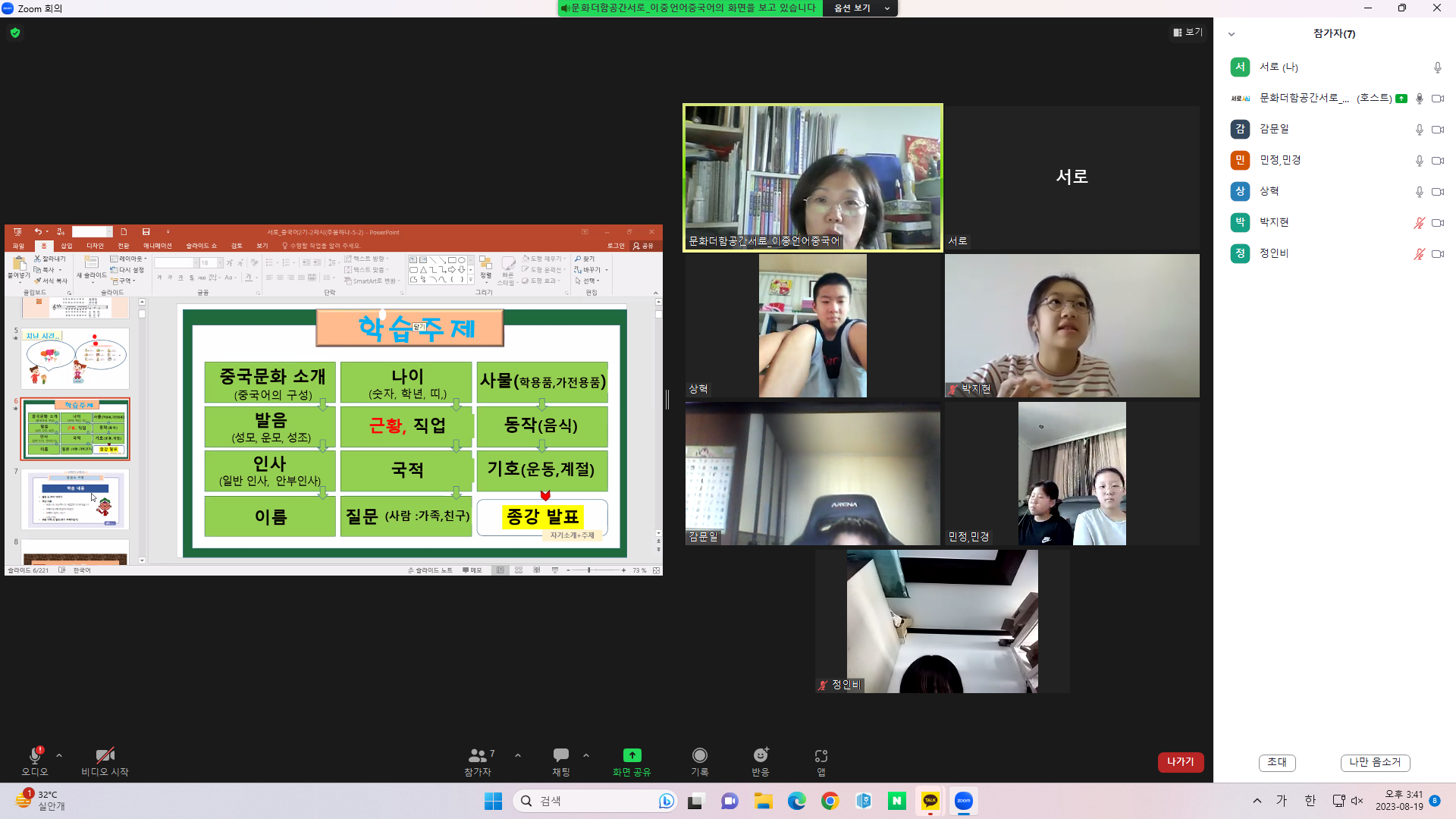Toggle camera icon for 감문일
The width and height of the screenshot is (1456, 819).
[x=1437, y=130]
